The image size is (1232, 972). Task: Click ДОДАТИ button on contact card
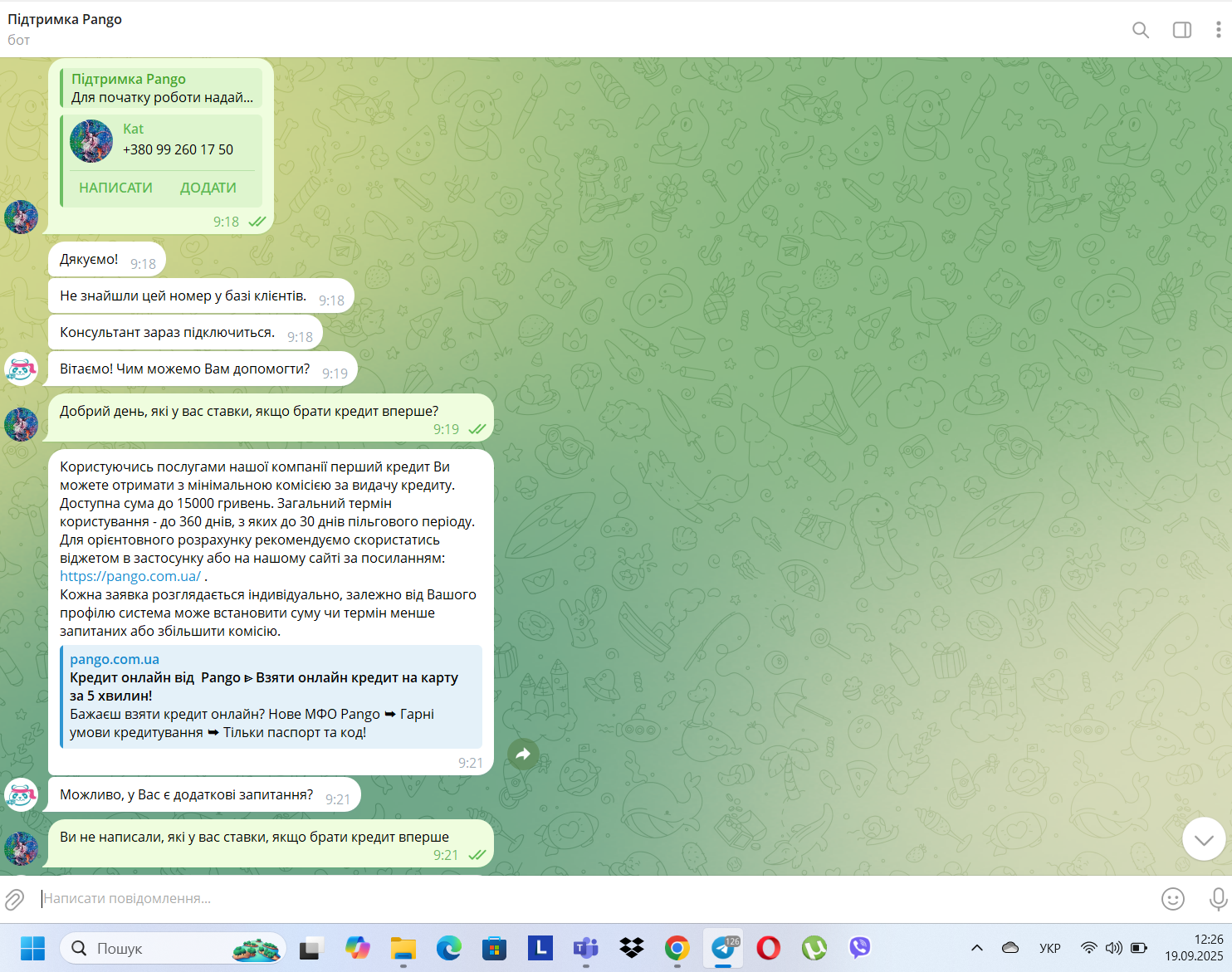pyautogui.click(x=208, y=188)
